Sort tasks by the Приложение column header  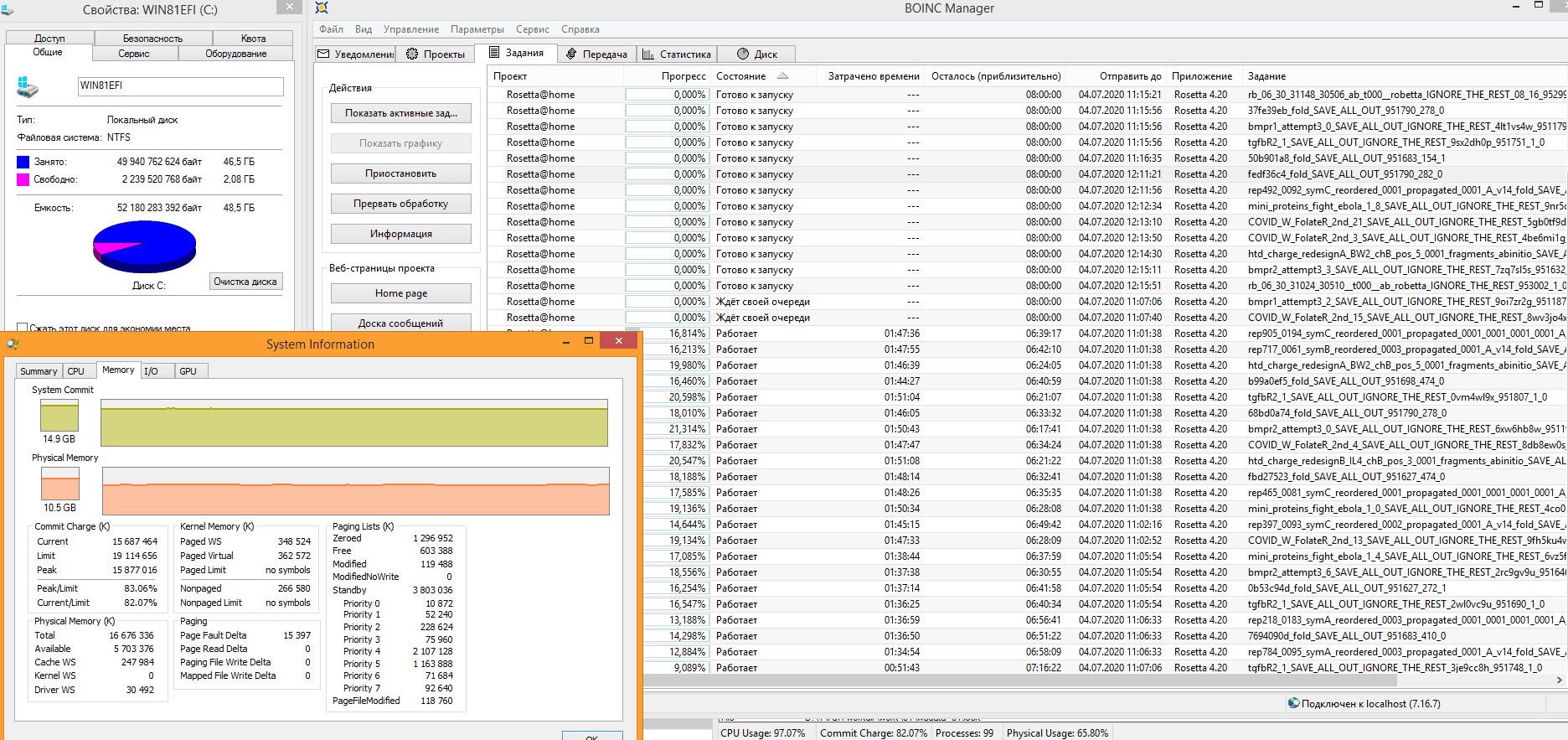1204,76
